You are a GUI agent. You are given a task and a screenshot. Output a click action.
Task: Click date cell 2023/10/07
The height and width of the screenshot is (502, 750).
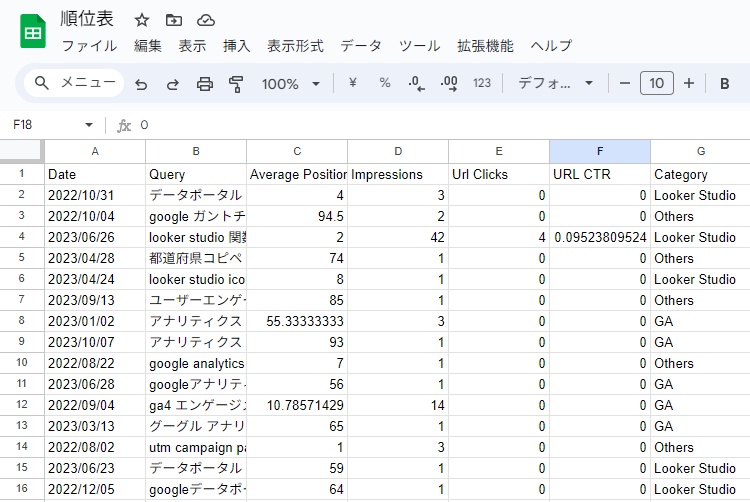[95, 342]
